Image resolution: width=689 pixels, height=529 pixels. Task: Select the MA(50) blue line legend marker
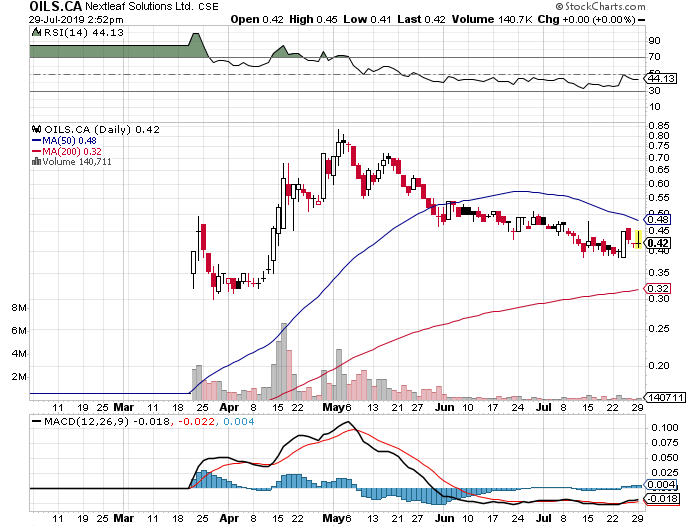point(34,140)
